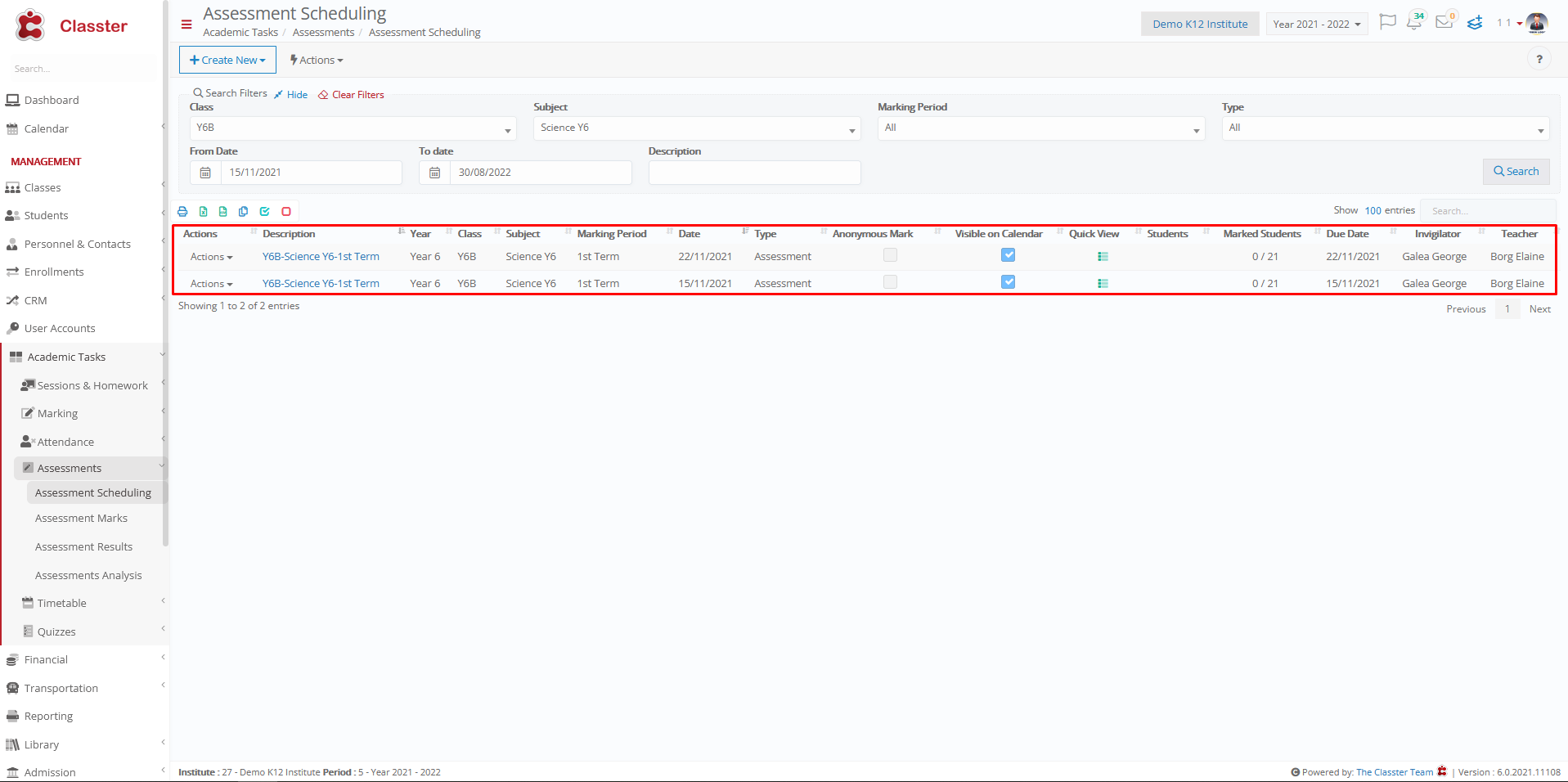Open Actions menu for 22/11/2021 row
Screen dimensions: 1568x782
(x=211, y=257)
